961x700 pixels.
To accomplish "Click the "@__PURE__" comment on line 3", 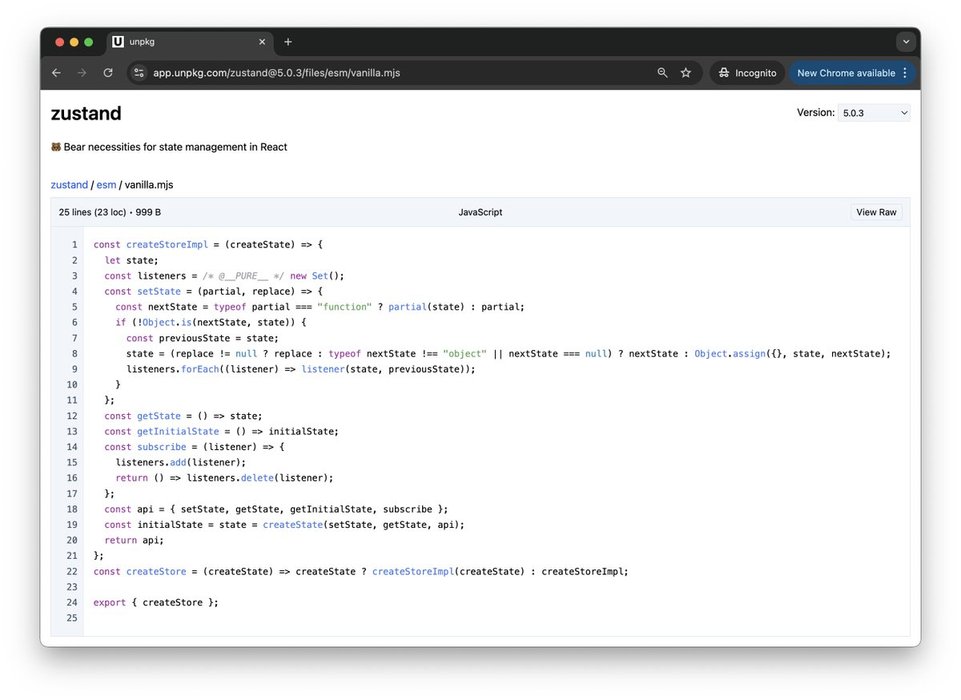I will coord(243,276).
